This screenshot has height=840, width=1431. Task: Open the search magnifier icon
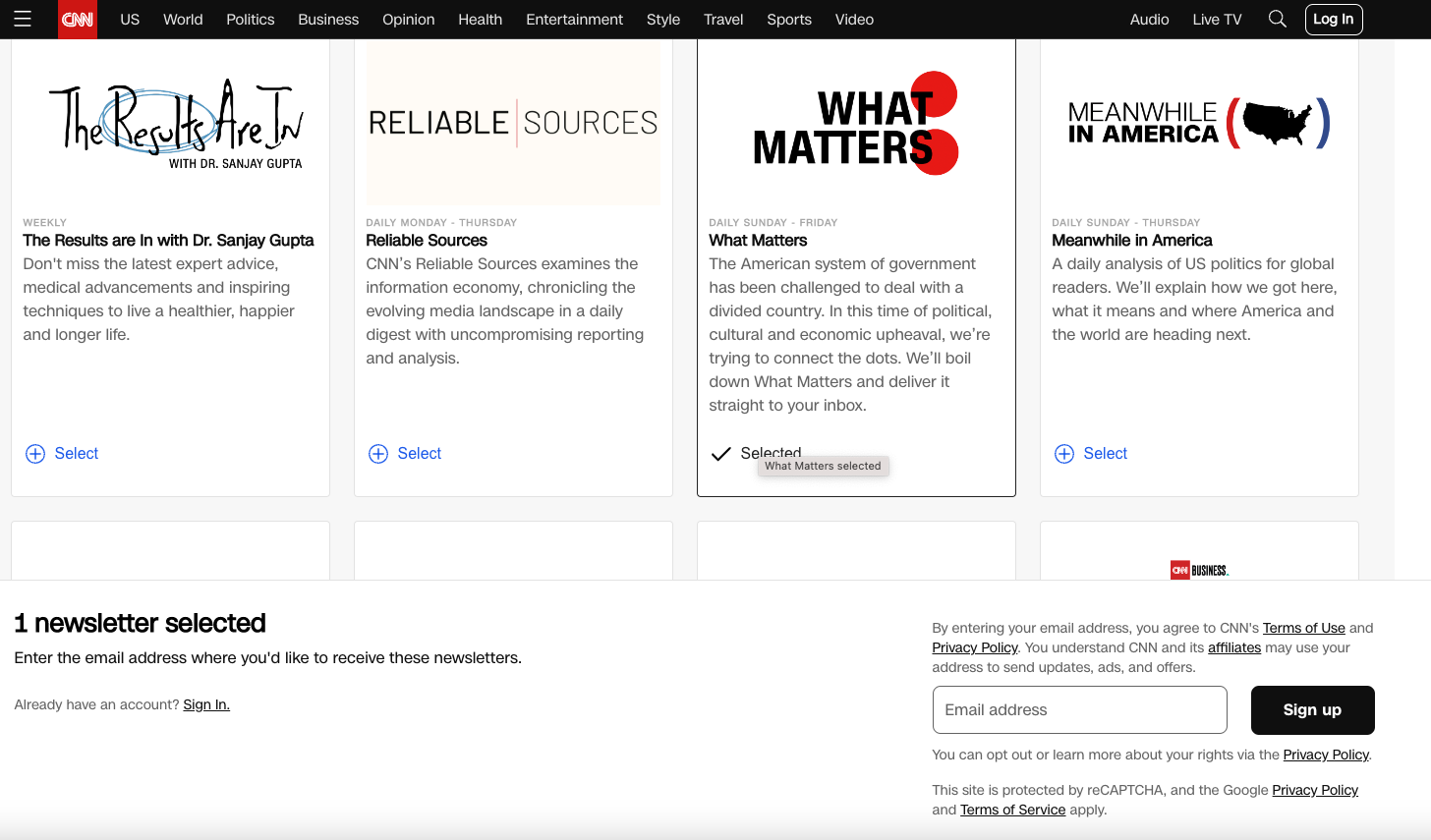click(1277, 19)
